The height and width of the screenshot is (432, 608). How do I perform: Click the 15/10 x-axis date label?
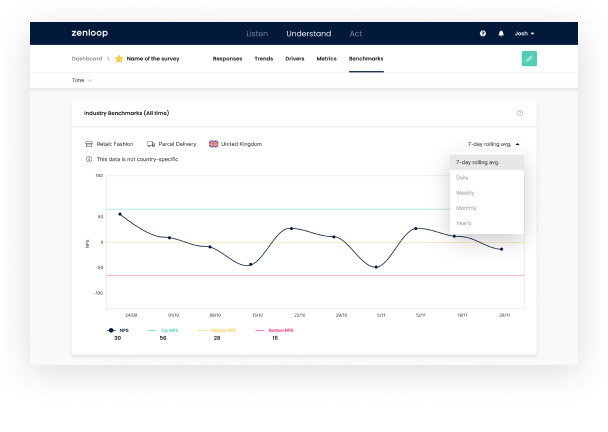tap(258, 315)
